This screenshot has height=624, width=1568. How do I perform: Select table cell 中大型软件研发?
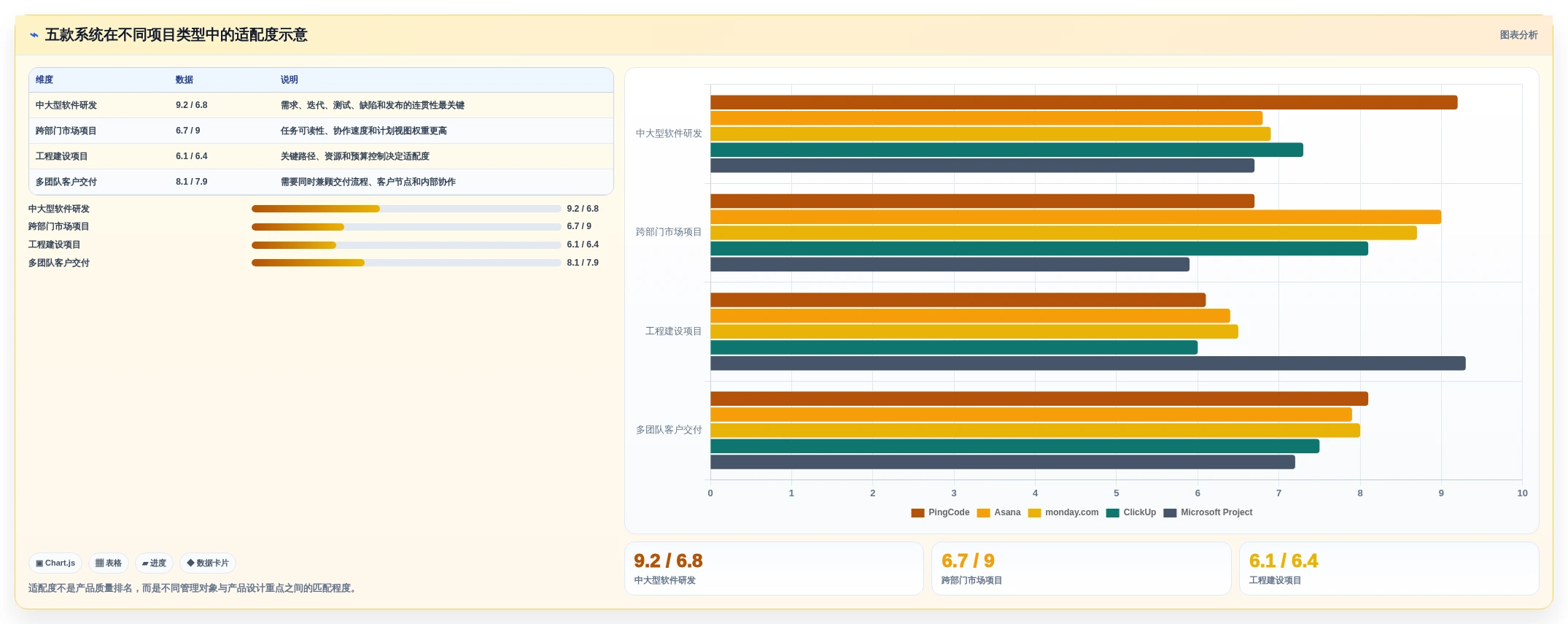(x=66, y=106)
